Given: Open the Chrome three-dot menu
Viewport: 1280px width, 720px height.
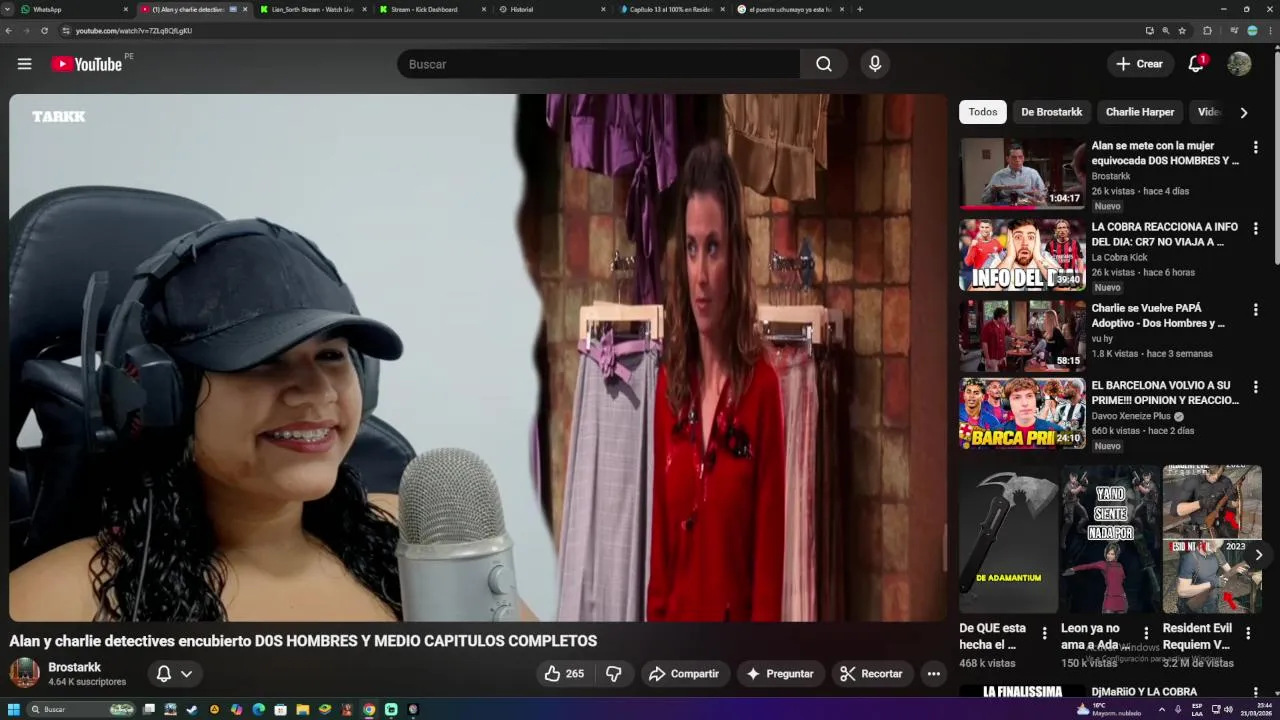Looking at the screenshot, I should (1271, 31).
